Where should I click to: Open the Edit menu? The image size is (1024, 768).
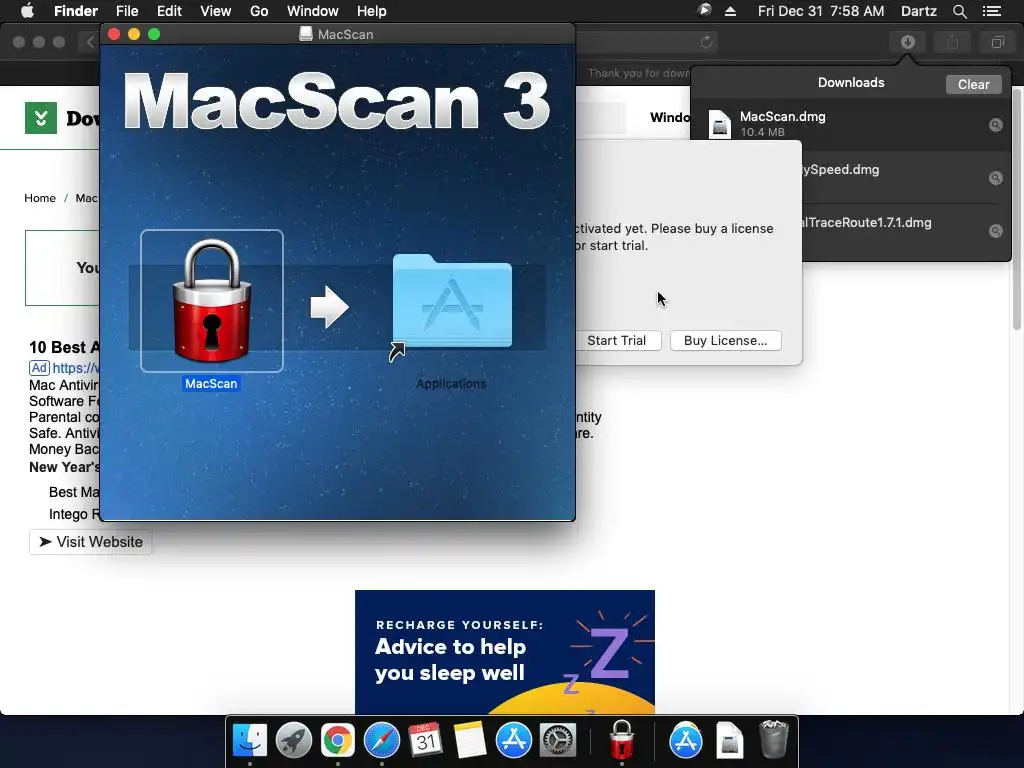[x=169, y=11]
